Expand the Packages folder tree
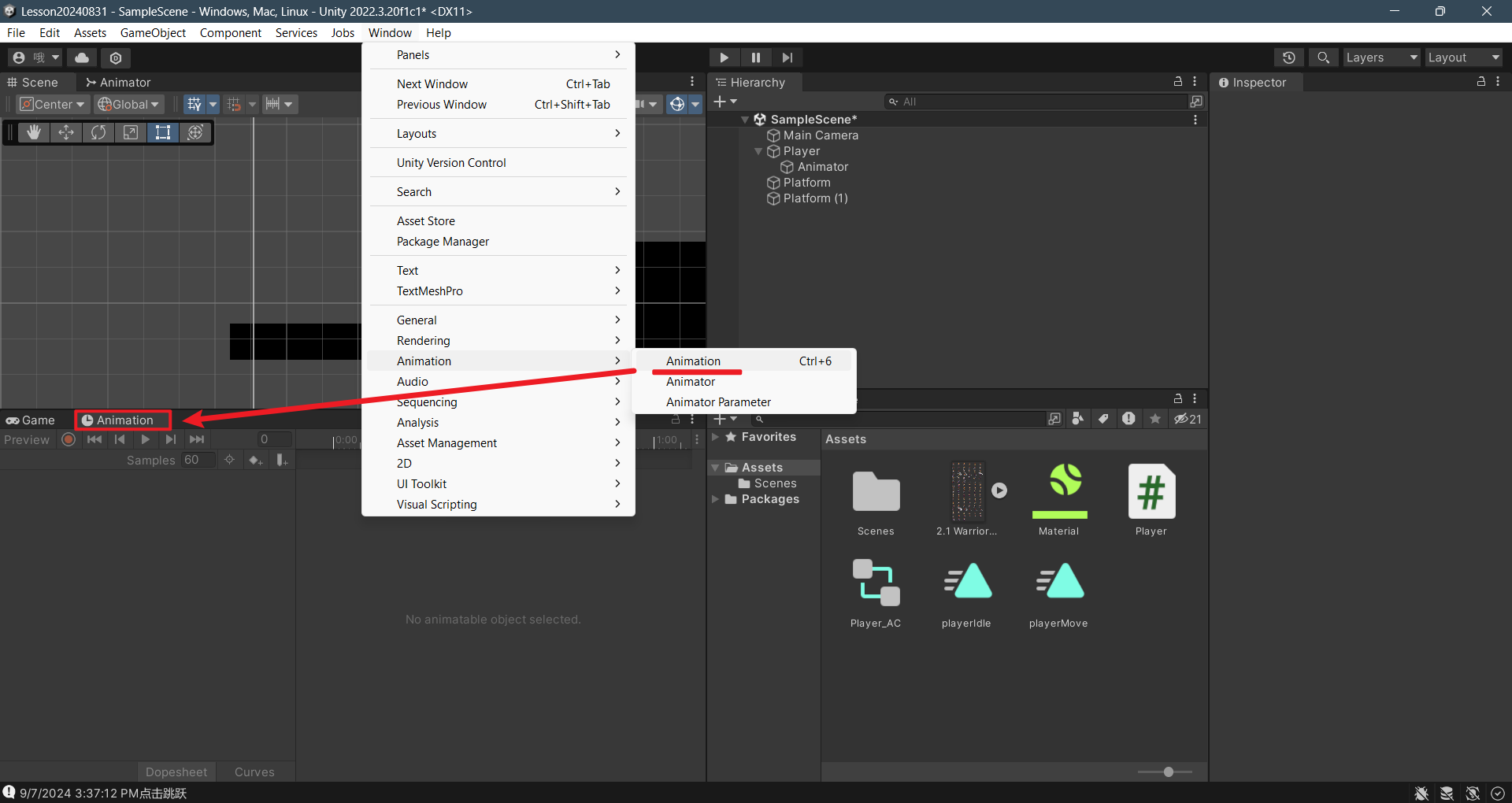Image resolution: width=1512 pixels, height=803 pixels. point(715,499)
